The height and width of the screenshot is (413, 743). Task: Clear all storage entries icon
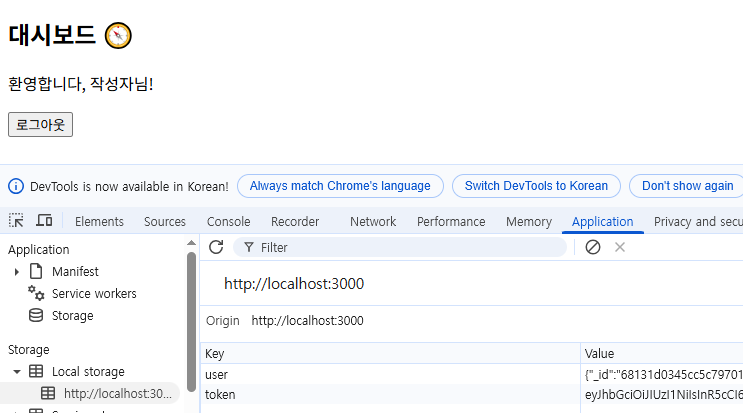coord(593,247)
